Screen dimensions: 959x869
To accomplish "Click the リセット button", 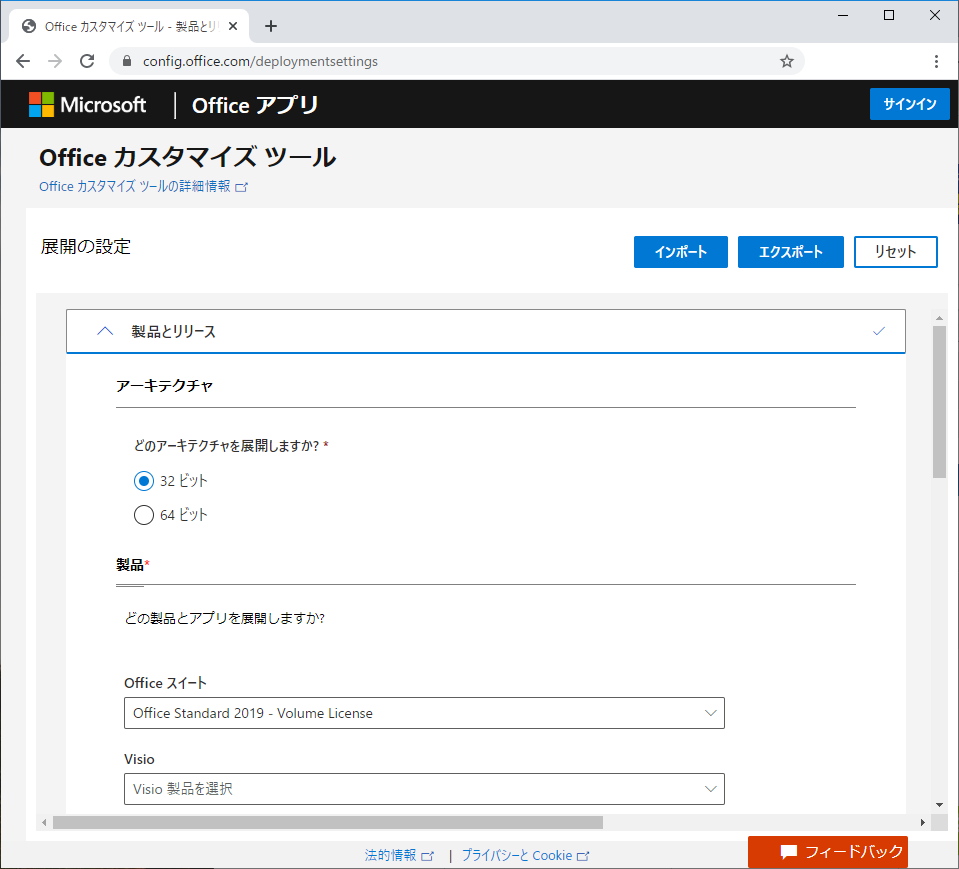I will click(895, 252).
